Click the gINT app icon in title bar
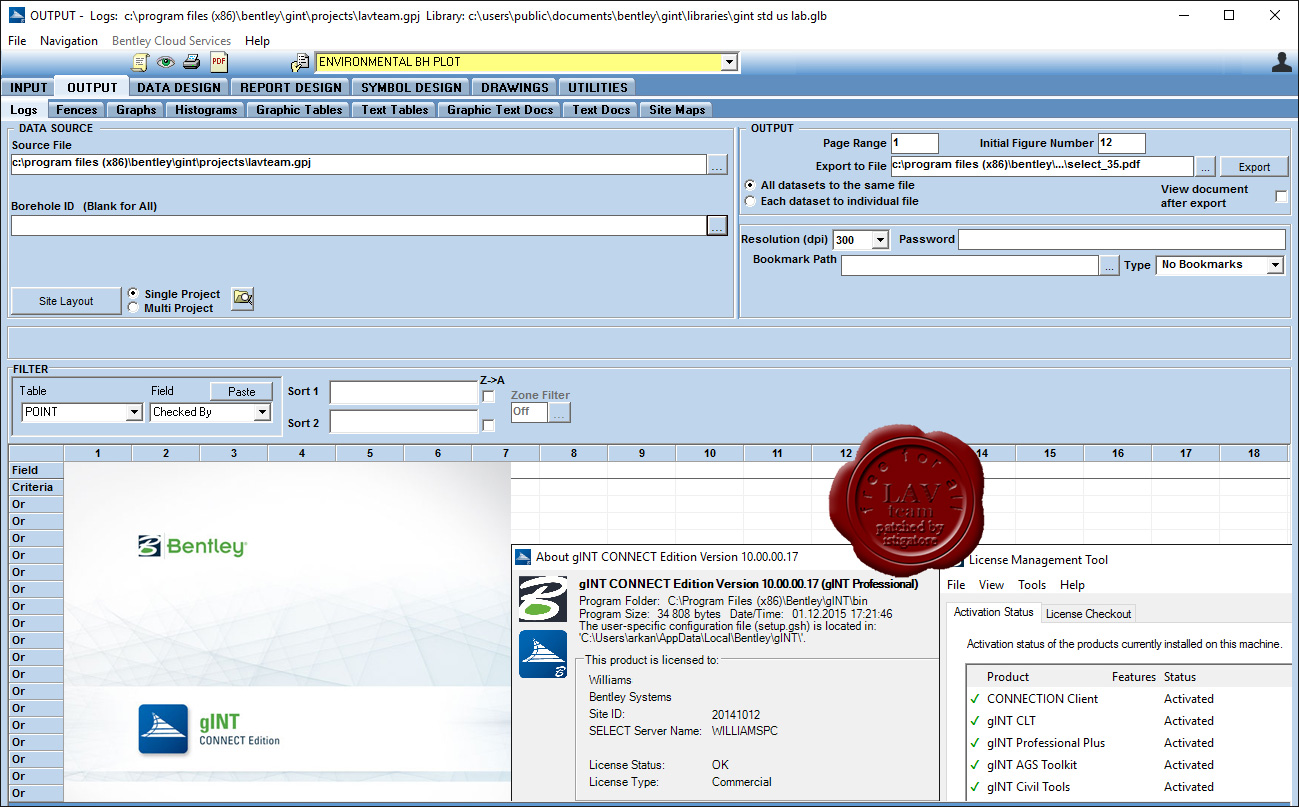Image resolution: width=1299 pixels, height=807 pixels. point(16,16)
